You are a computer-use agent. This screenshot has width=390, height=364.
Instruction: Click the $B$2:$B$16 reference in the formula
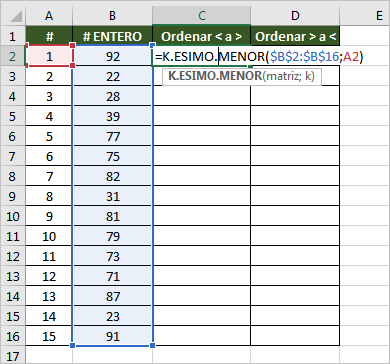pos(304,57)
